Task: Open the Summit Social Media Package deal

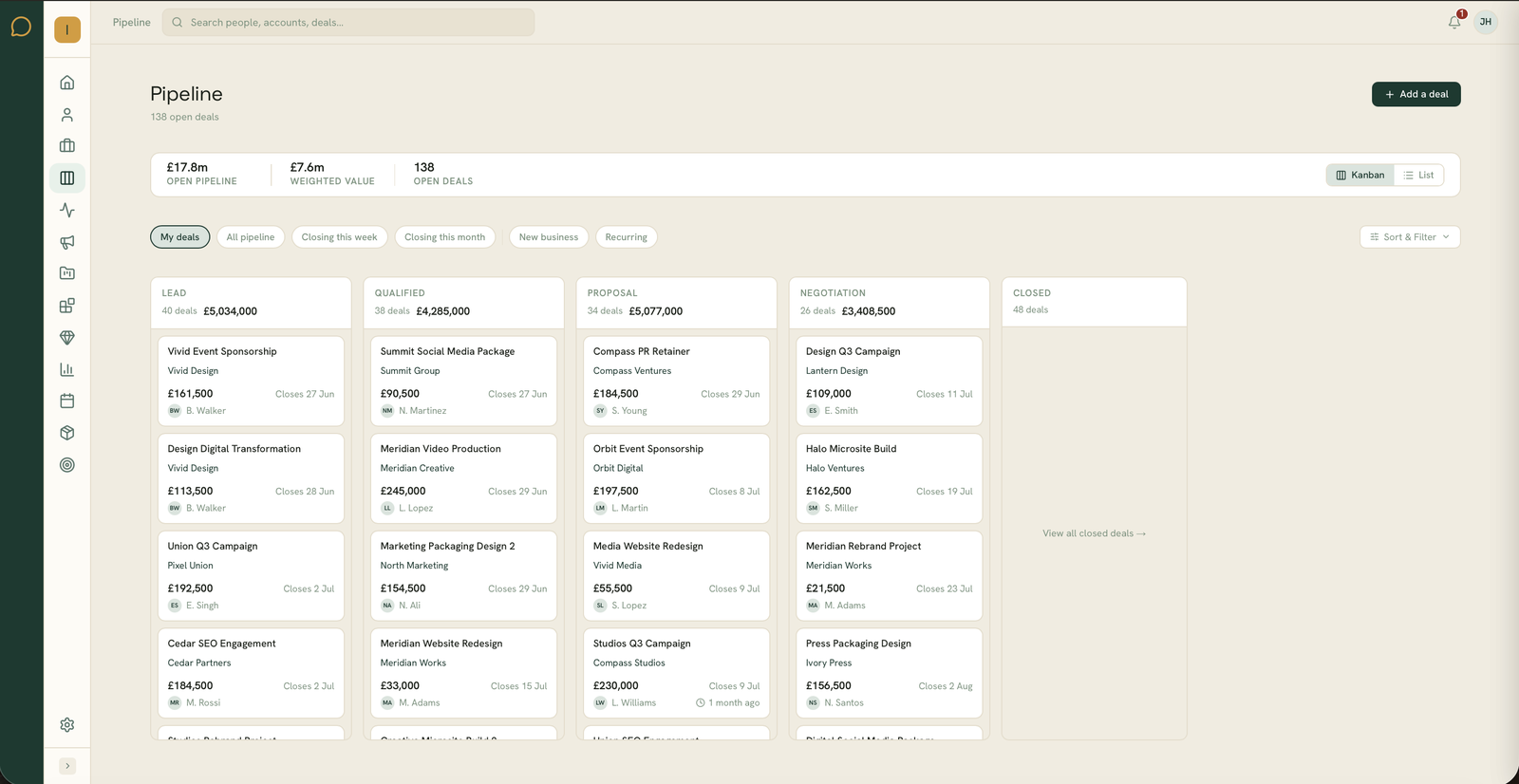Action: coord(463,381)
